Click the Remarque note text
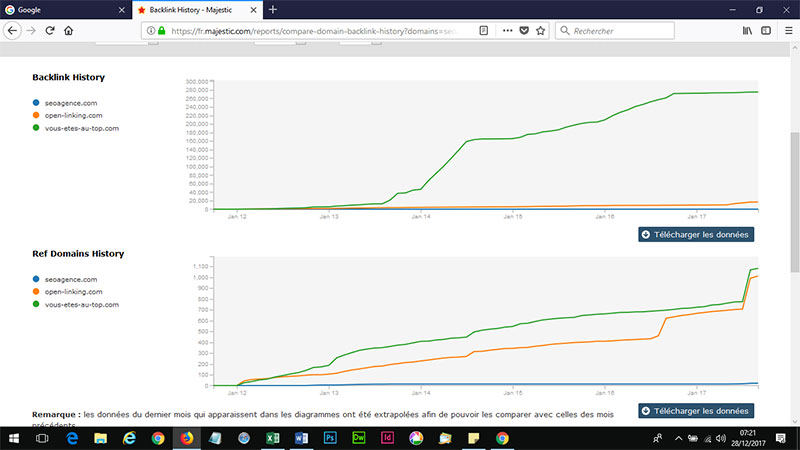 pyautogui.click(x=323, y=419)
